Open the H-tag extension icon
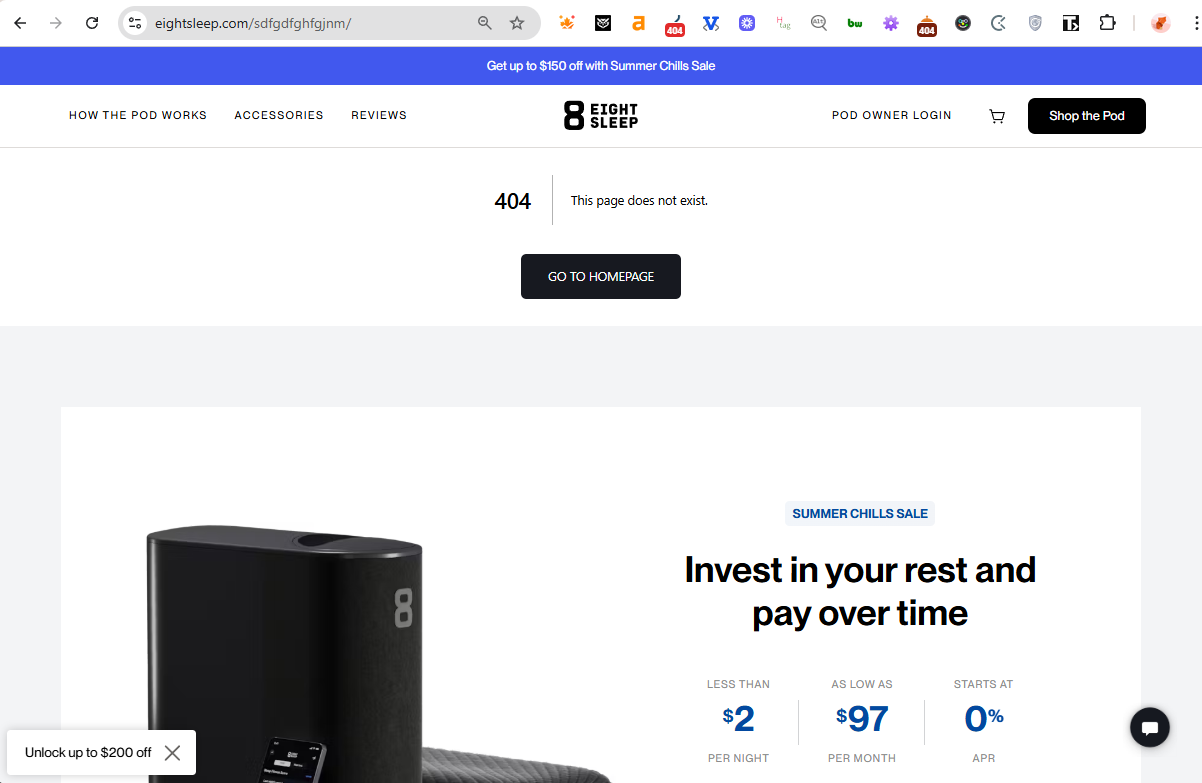1202x783 pixels. coord(783,23)
